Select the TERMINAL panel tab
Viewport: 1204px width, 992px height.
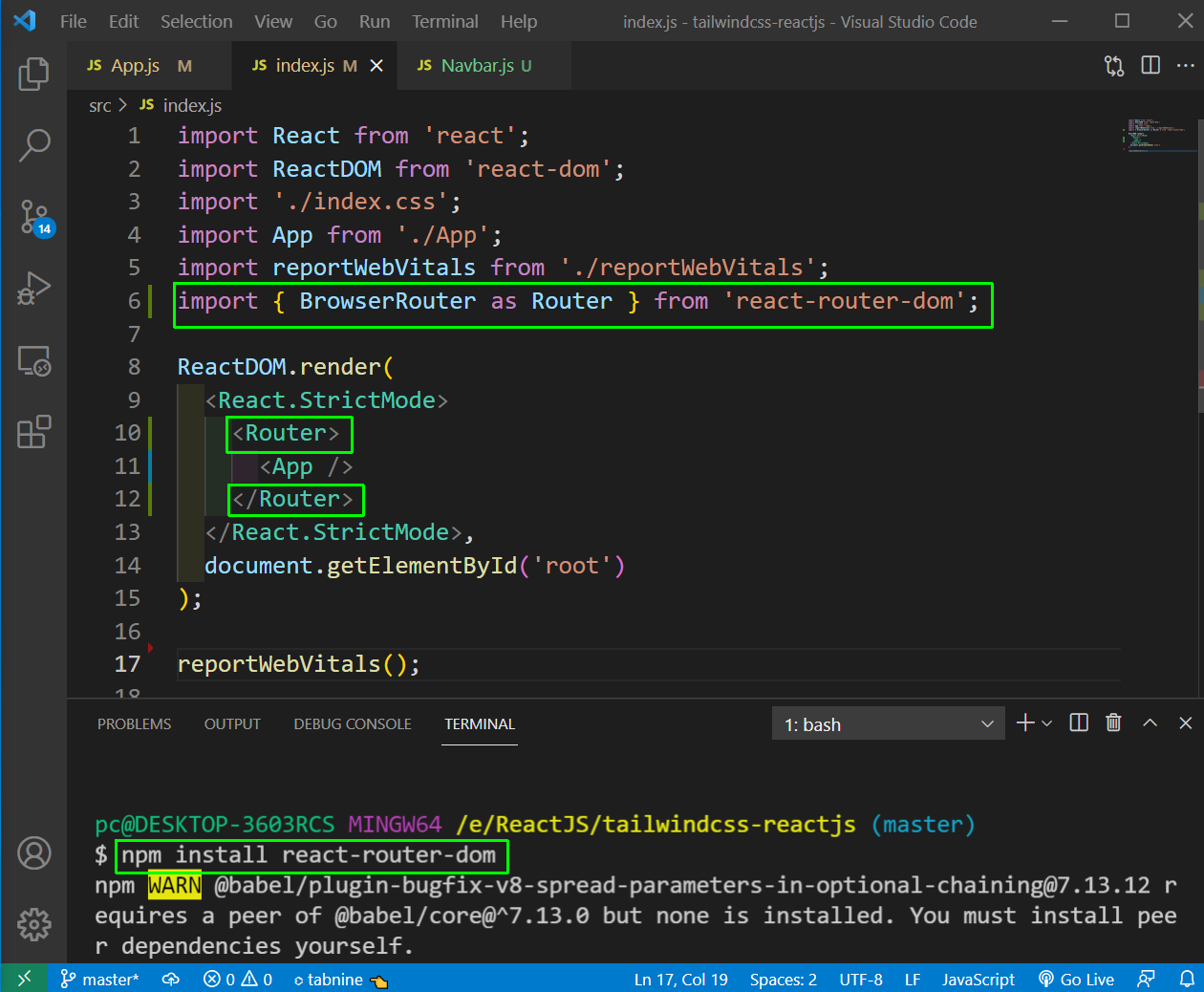pyautogui.click(x=480, y=723)
